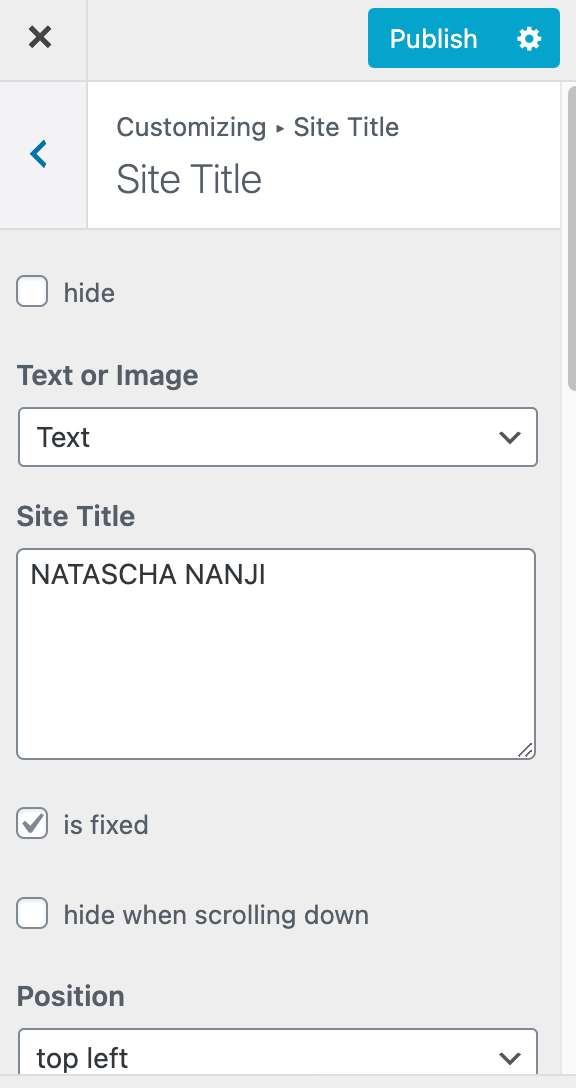
Task: Publish the site changes
Action: [x=433, y=38]
